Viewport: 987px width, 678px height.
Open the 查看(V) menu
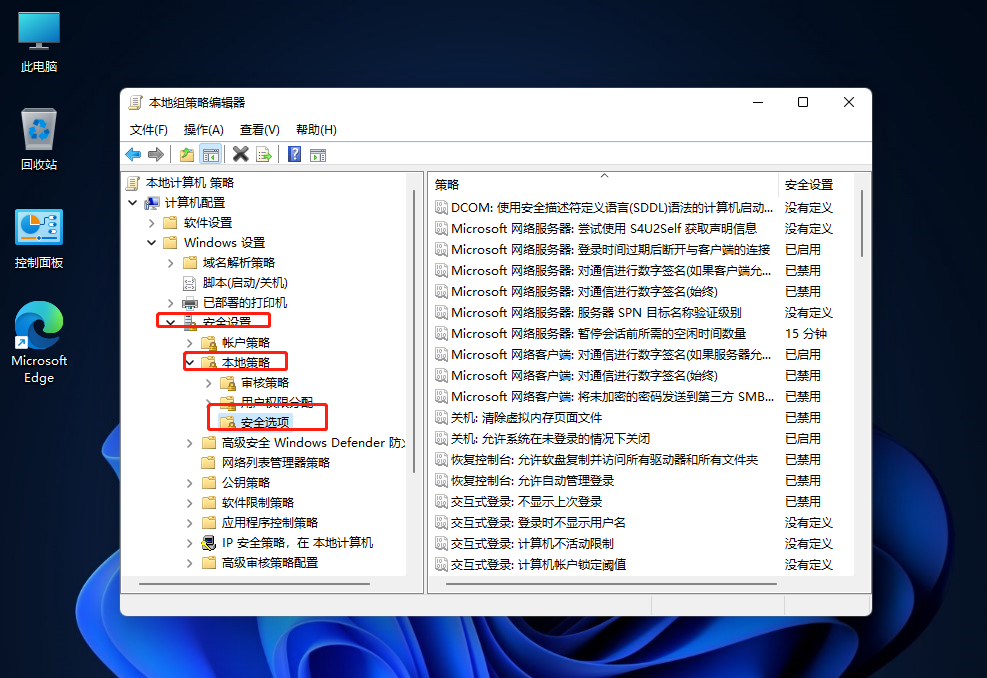click(x=259, y=130)
